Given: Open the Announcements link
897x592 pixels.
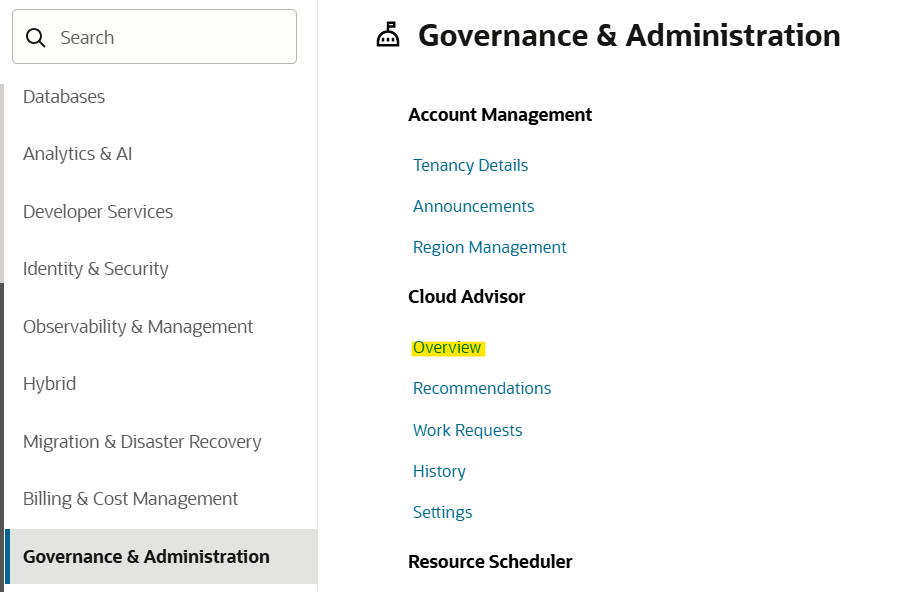Looking at the screenshot, I should [473, 207].
